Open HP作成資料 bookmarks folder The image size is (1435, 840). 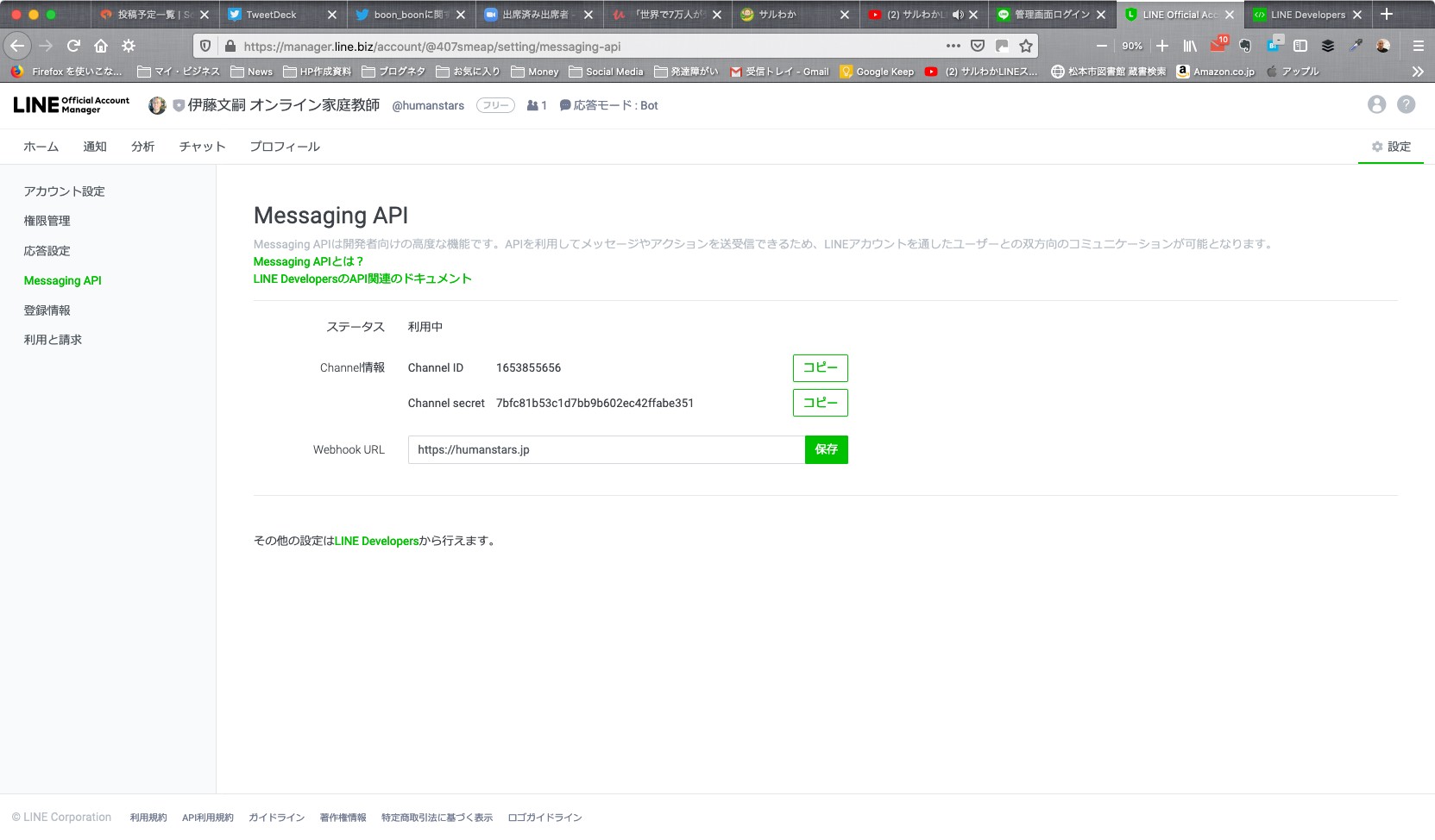click(317, 72)
